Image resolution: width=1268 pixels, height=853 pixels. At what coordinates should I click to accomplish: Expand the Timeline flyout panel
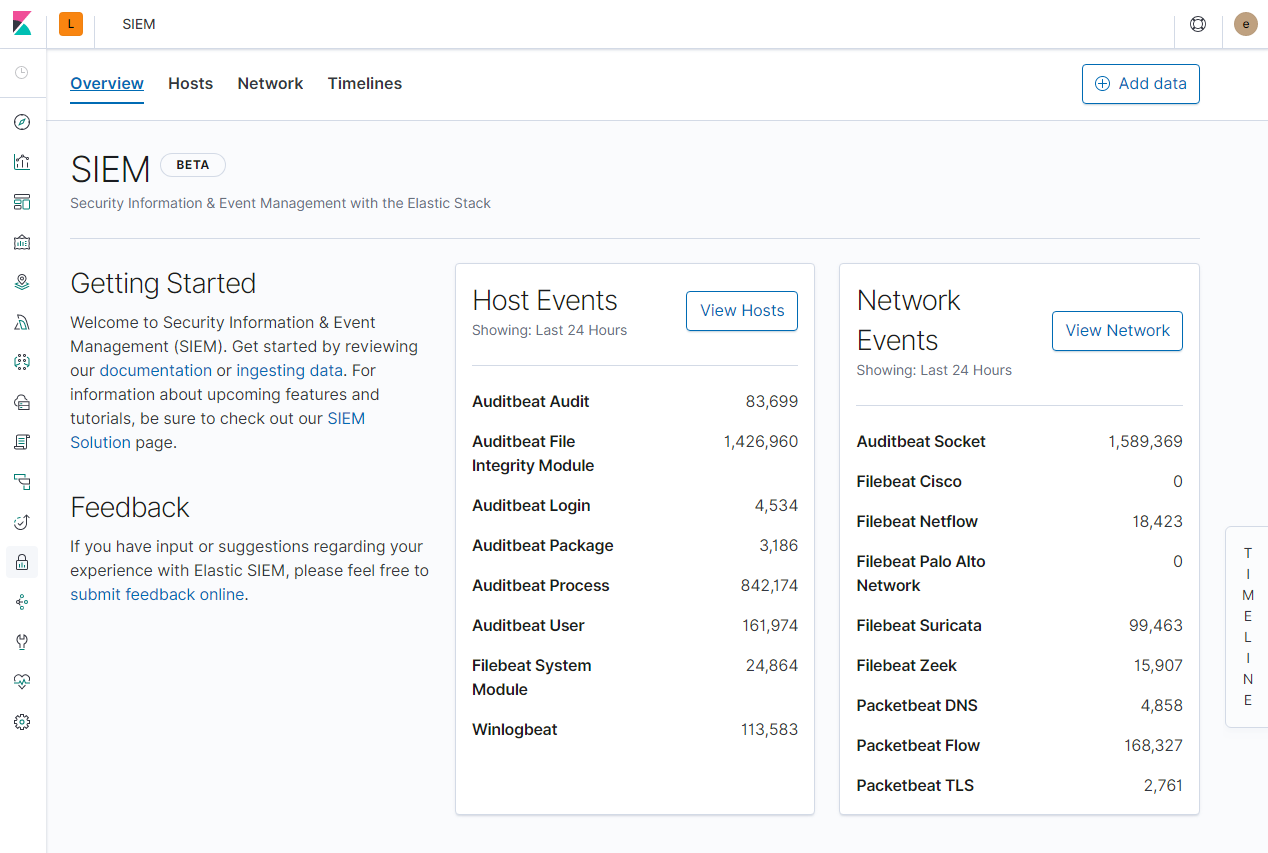(x=1247, y=627)
